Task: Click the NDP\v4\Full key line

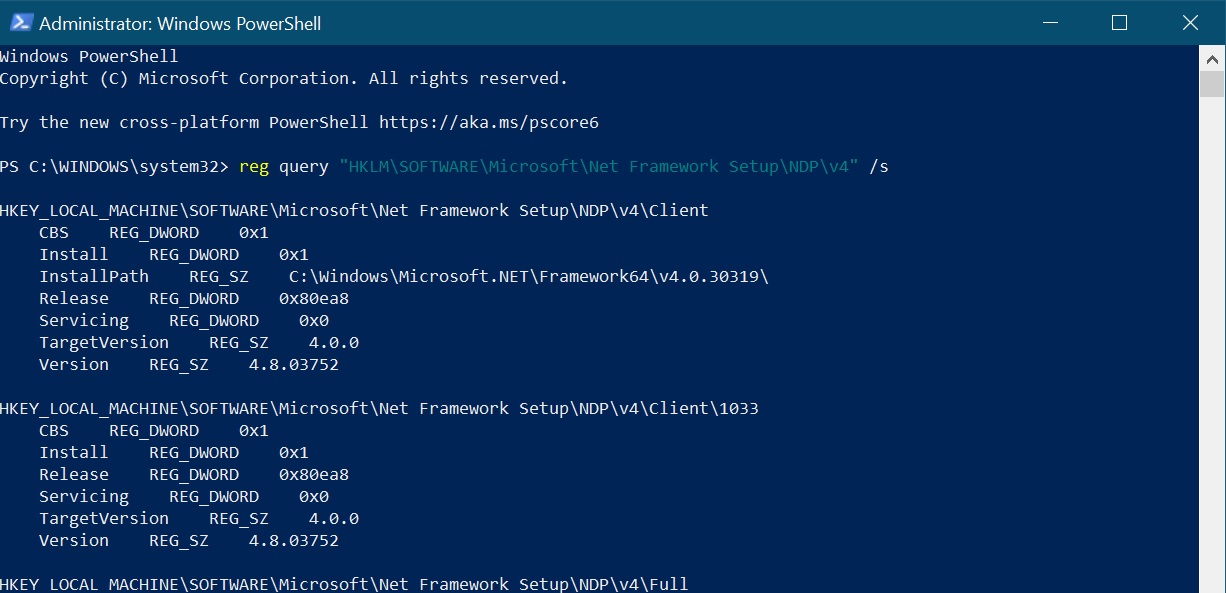Action: click(x=344, y=584)
